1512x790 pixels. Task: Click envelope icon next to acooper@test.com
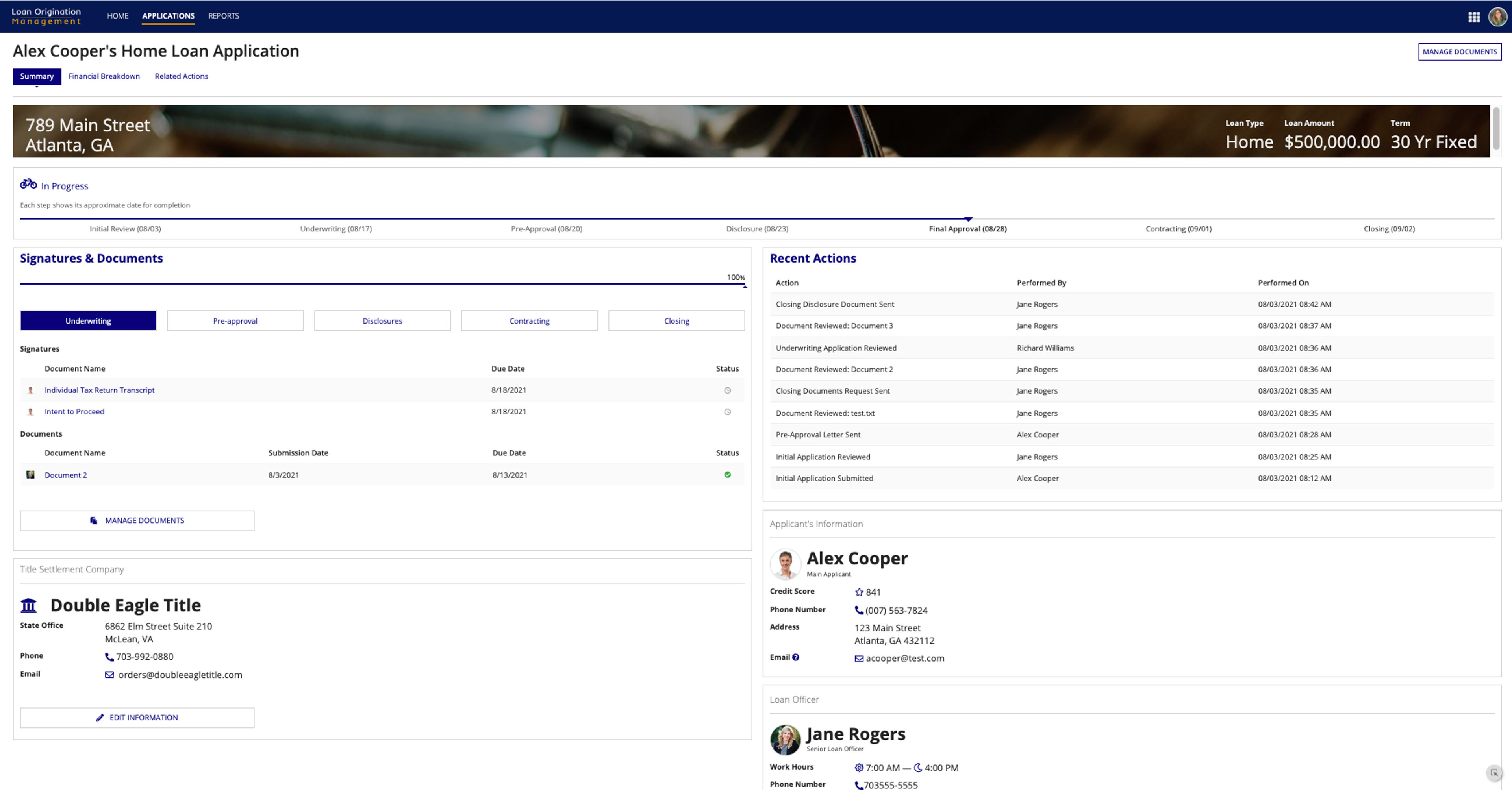coord(859,659)
